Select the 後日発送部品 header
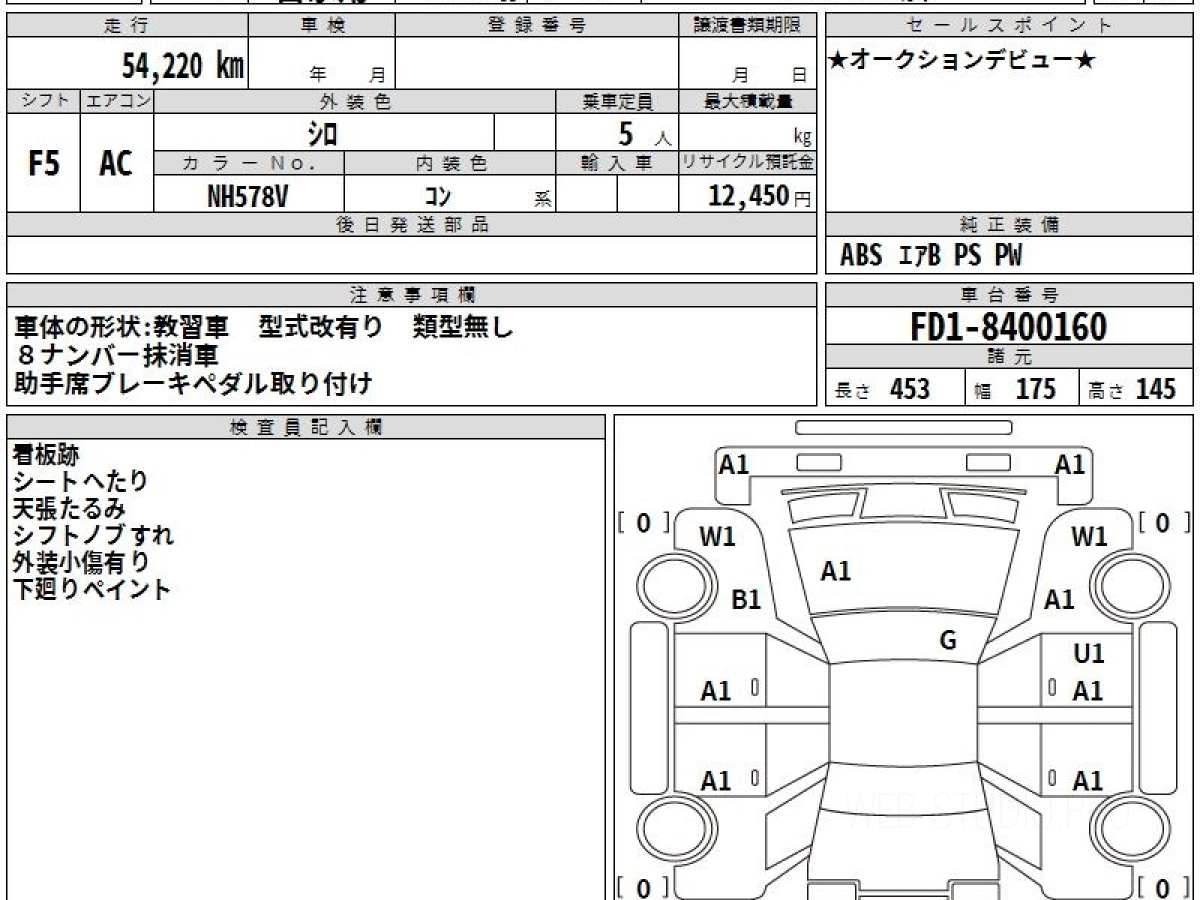 411,225
